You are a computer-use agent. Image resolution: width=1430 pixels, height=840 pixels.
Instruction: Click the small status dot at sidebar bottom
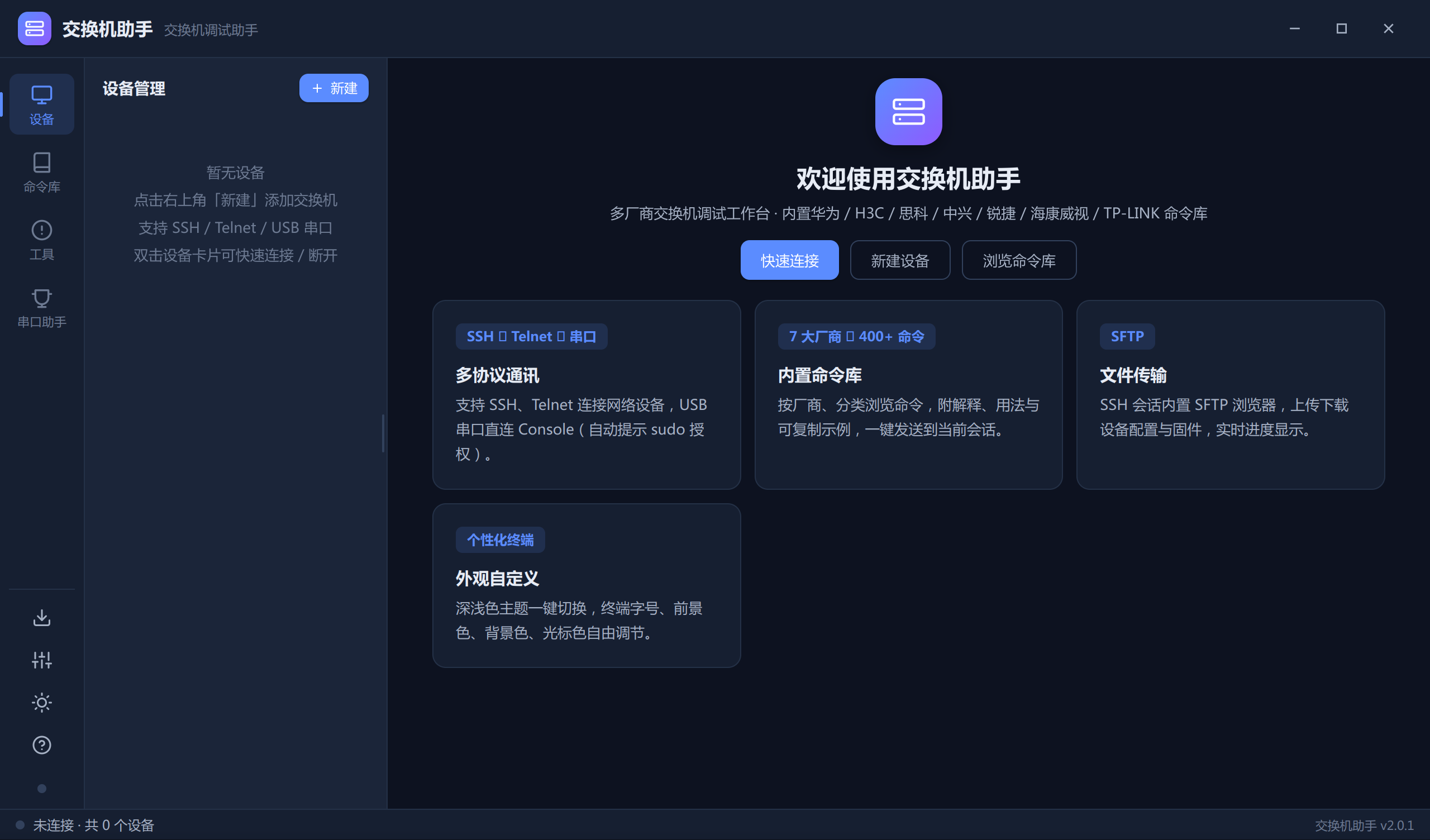pyautogui.click(x=41, y=789)
